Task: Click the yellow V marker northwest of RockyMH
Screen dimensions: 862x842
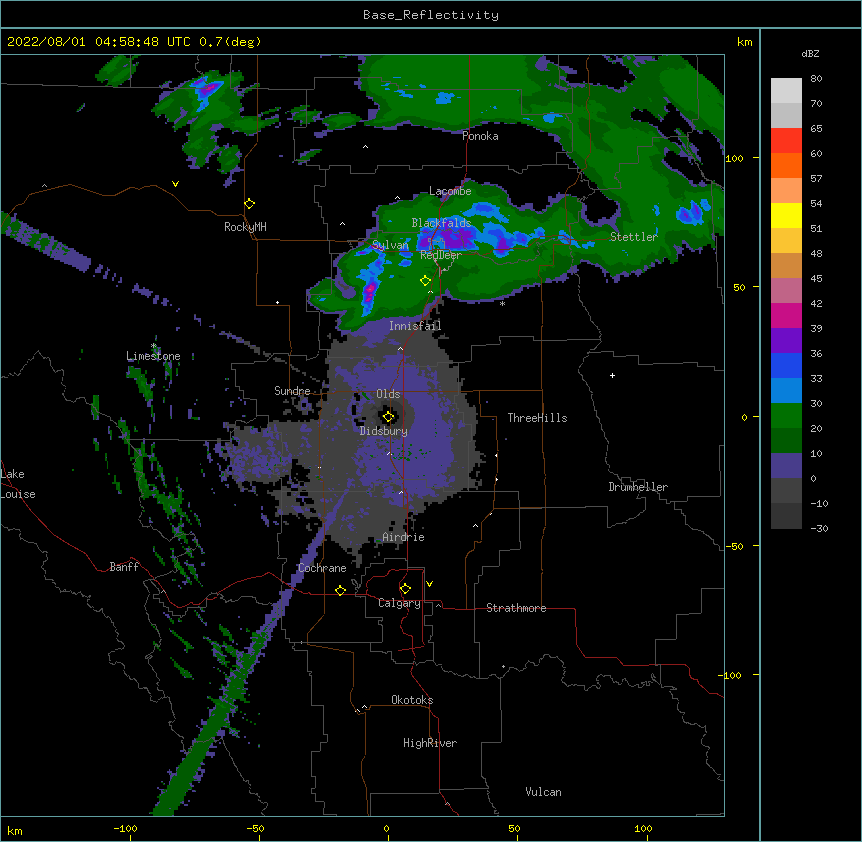Action: click(175, 184)
